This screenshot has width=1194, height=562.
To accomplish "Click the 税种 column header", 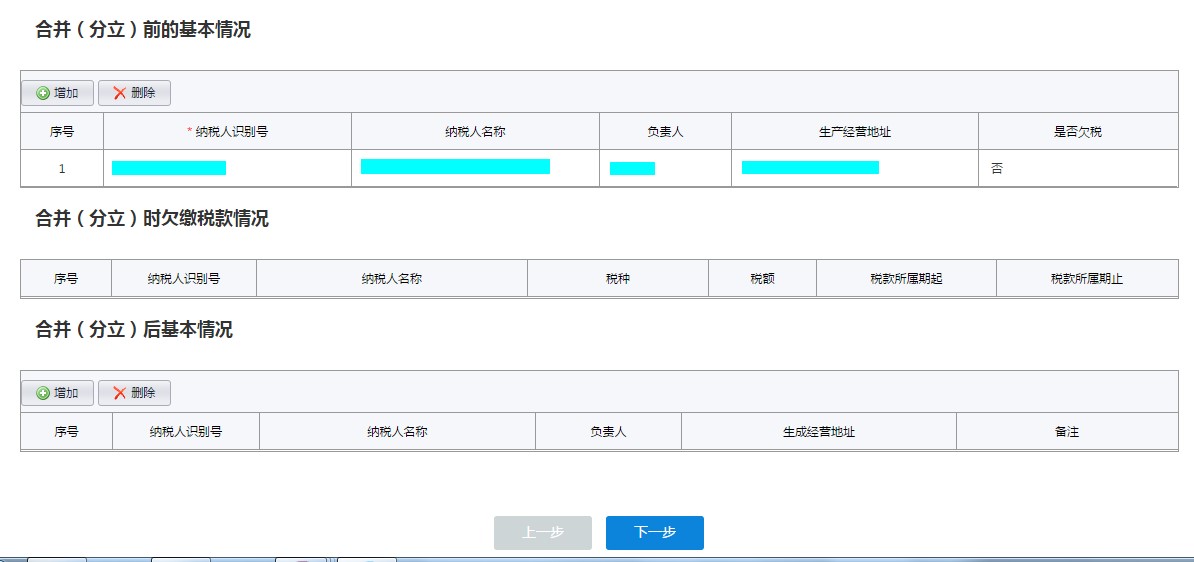I will [x=618, y=279].
